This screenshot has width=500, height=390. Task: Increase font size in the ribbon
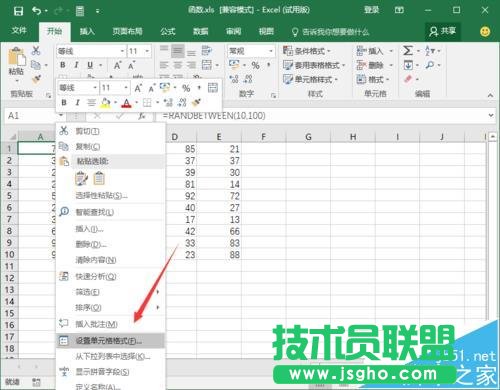117,65
